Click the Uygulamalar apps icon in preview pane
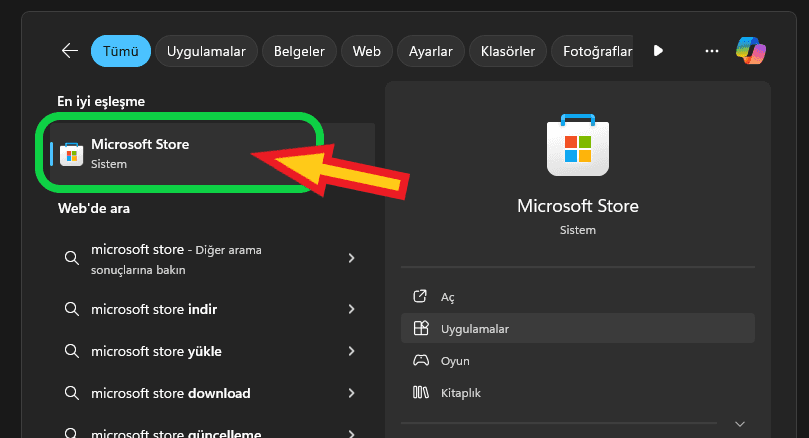 tap(421, 328)
